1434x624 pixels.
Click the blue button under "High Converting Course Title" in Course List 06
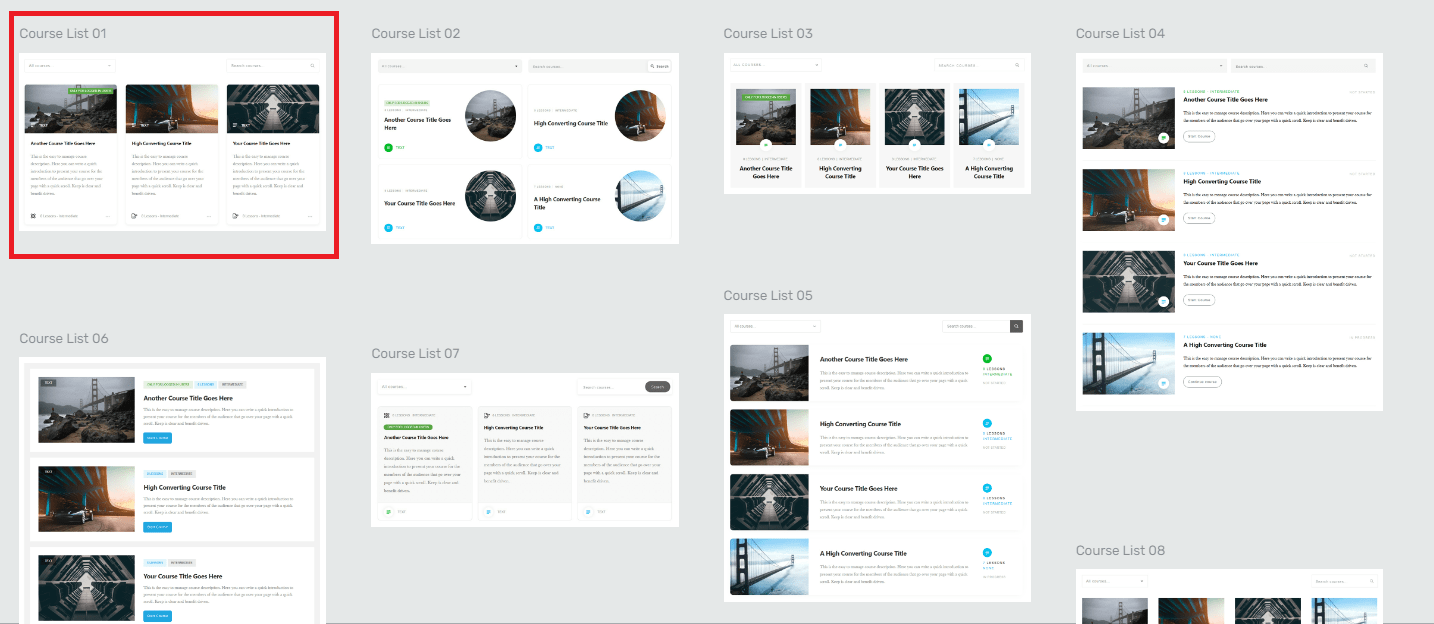point(157,527)
